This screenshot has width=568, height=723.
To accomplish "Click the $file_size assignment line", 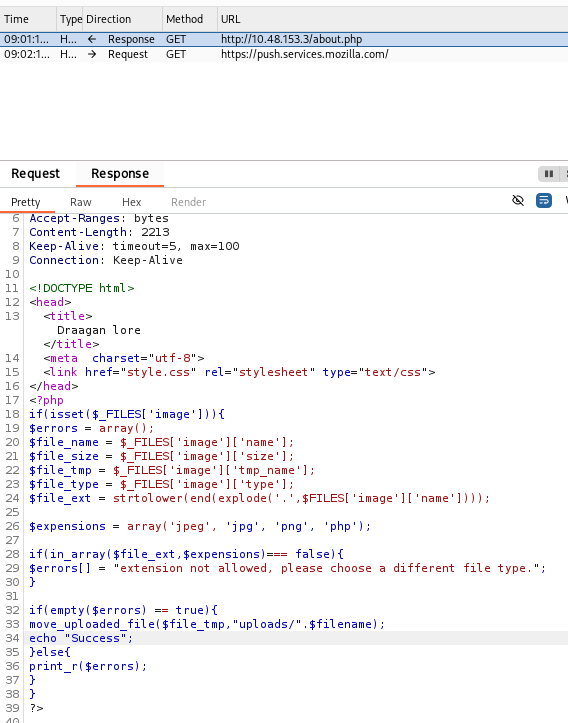I will (x=161, y=456).
